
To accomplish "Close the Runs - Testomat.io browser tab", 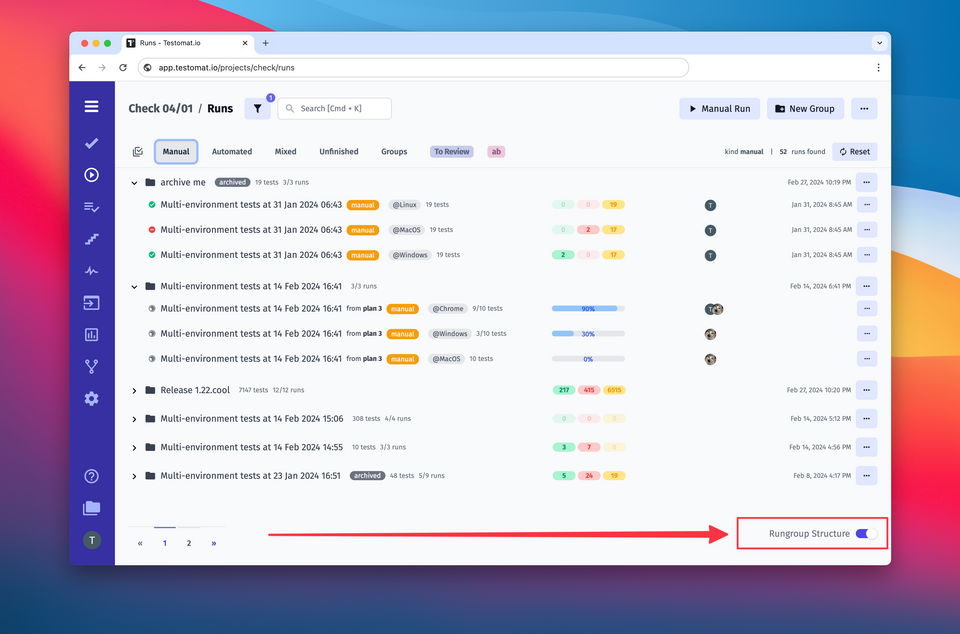I will [245, 43].
